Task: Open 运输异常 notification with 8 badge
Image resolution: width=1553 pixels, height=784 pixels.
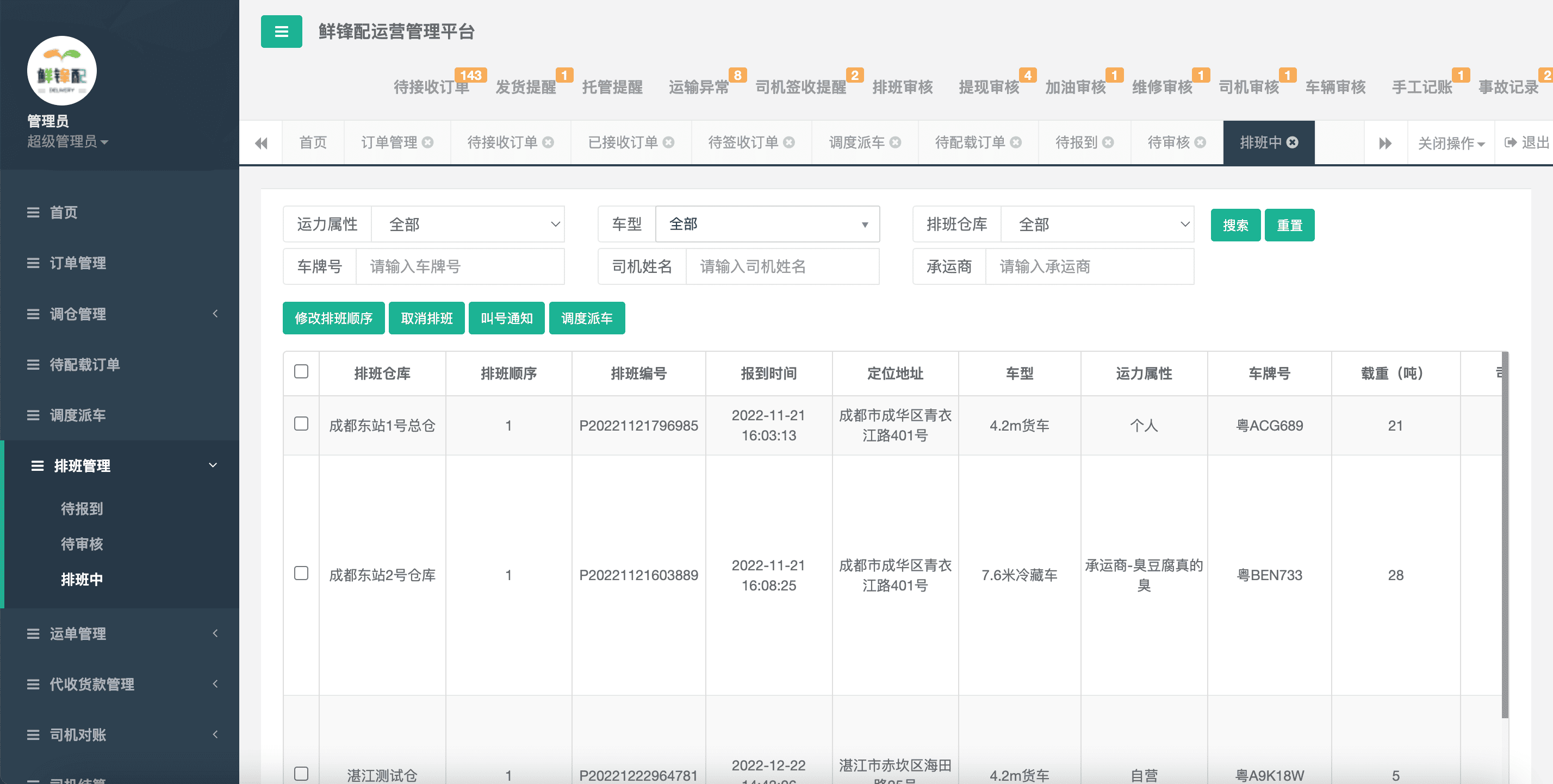Action: 699,87
